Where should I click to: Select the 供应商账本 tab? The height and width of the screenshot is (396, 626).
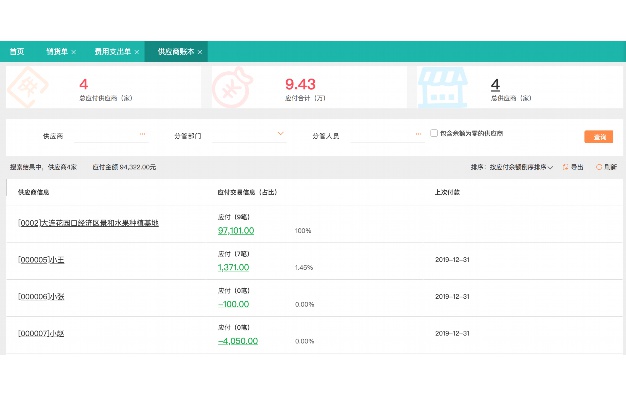pyautogui.click(x=176, y=51)
